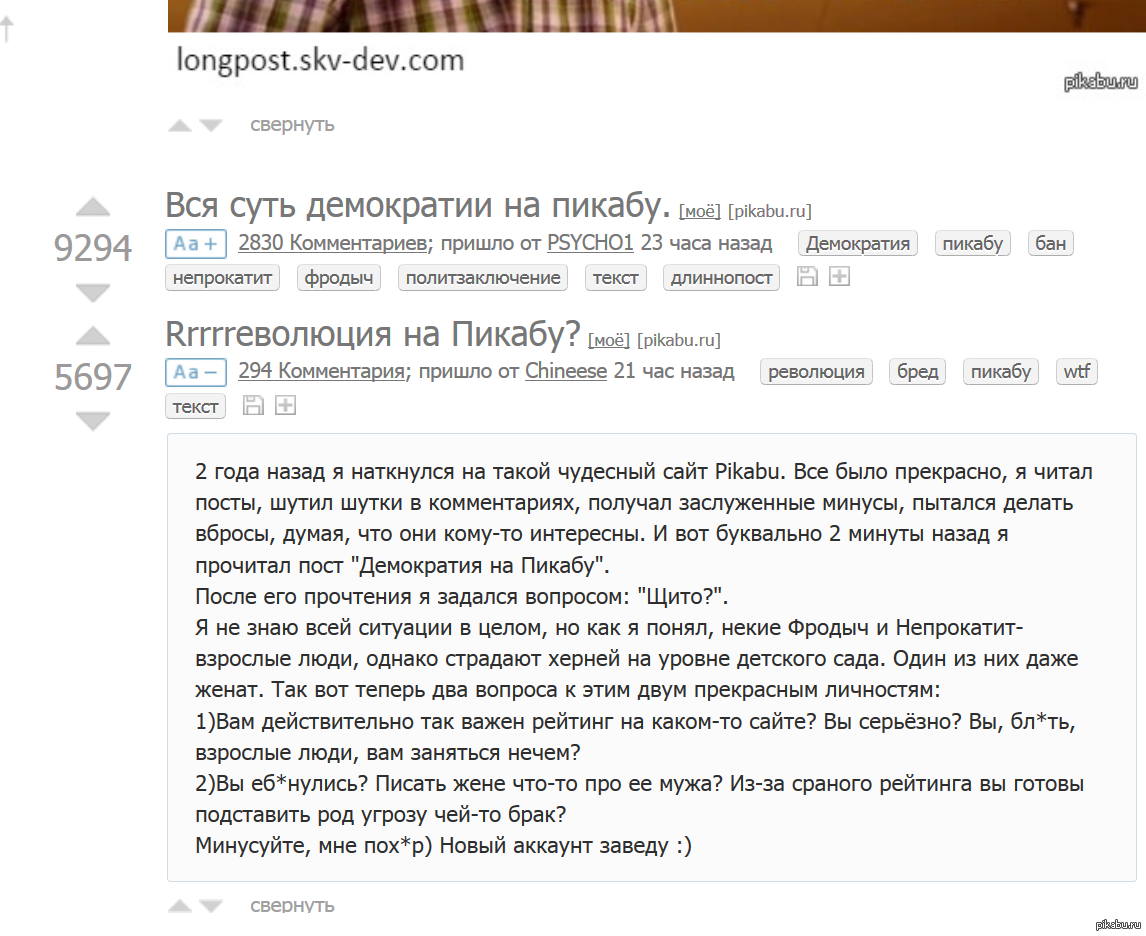Open user PSYCHO1 profile
This screenshot has height=936, width=1146.
590,243
